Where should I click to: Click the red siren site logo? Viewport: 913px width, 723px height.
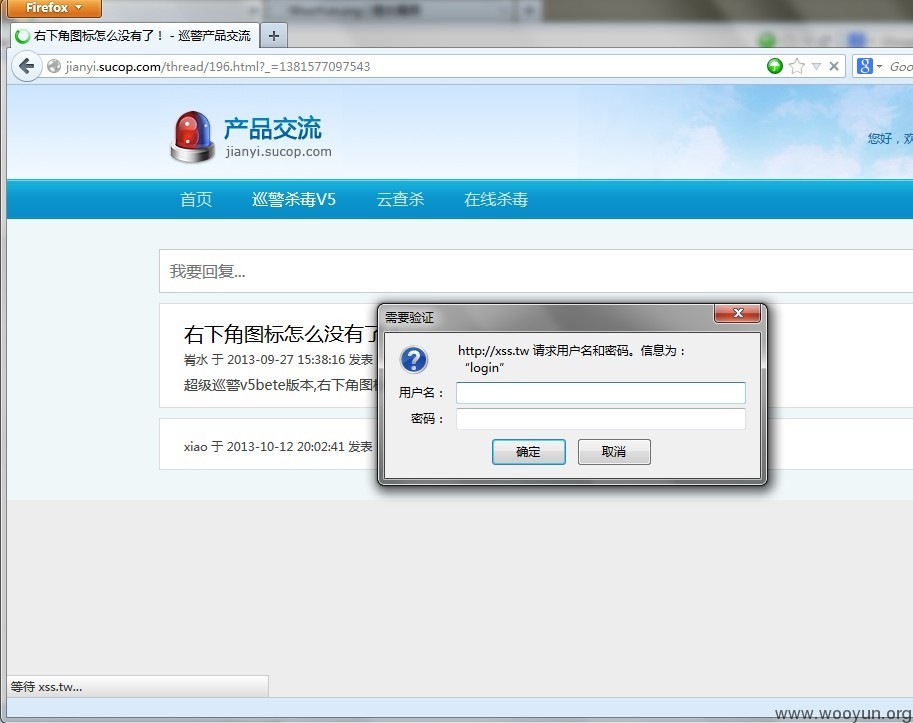193,136
